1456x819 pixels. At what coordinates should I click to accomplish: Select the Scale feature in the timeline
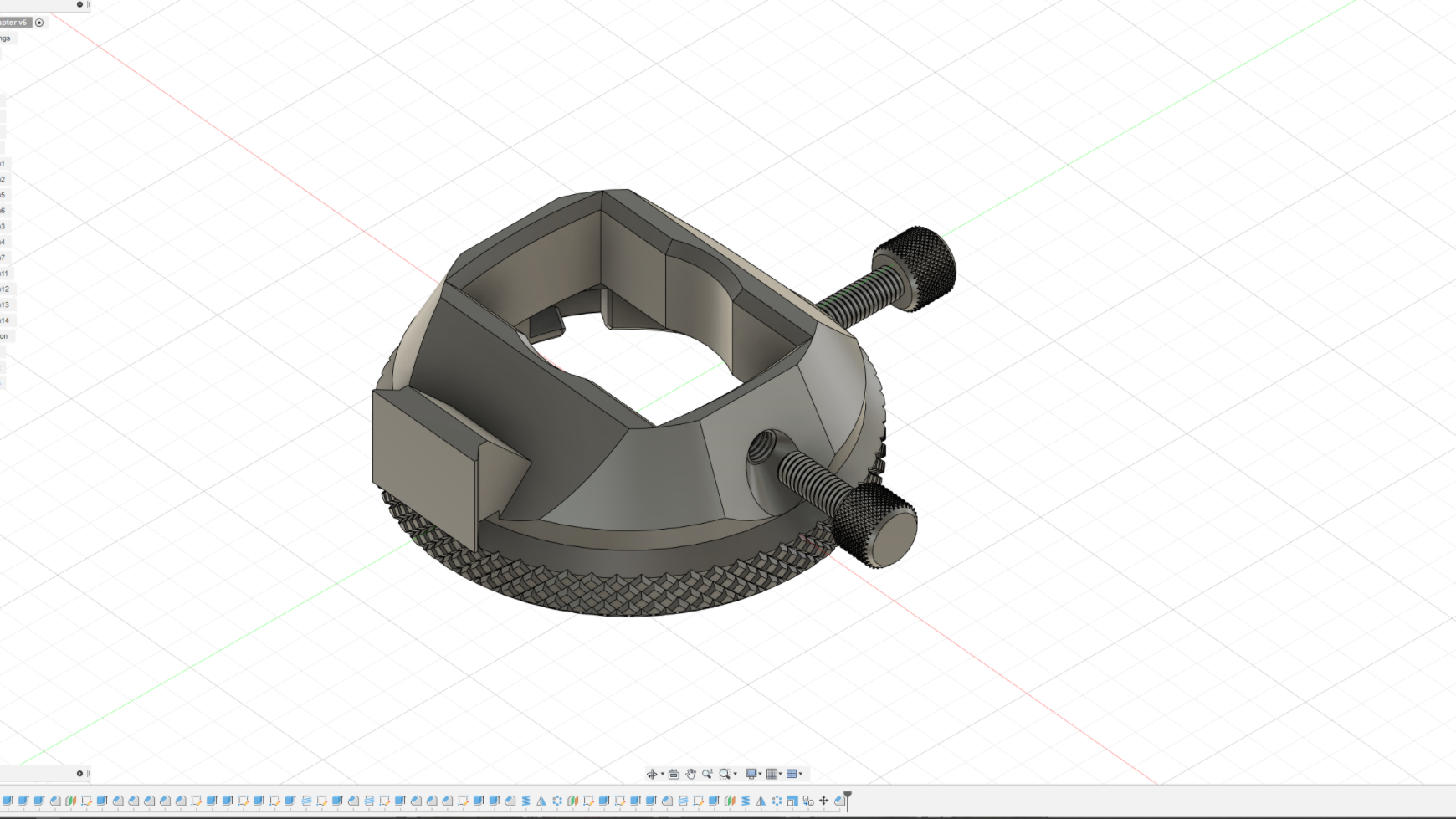point(792,801)
